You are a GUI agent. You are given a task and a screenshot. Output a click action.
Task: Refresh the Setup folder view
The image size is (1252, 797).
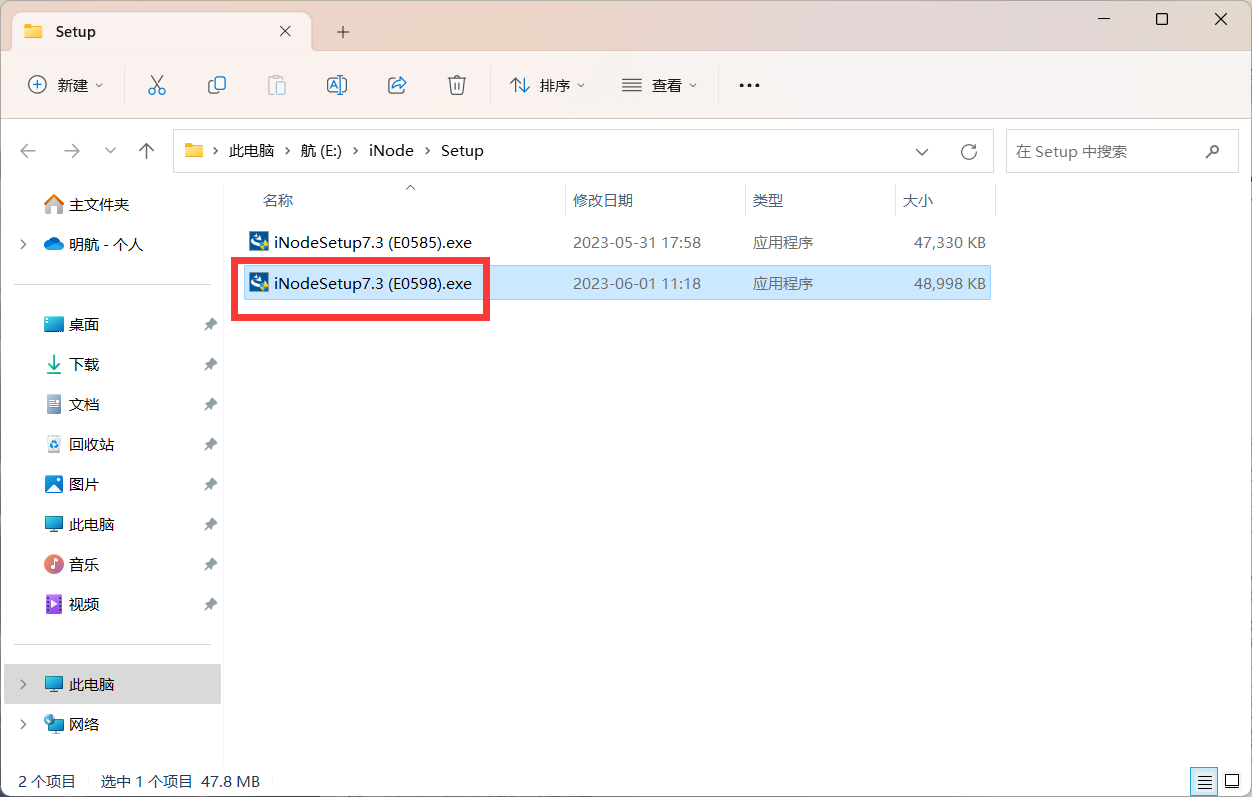click(968, 151)
